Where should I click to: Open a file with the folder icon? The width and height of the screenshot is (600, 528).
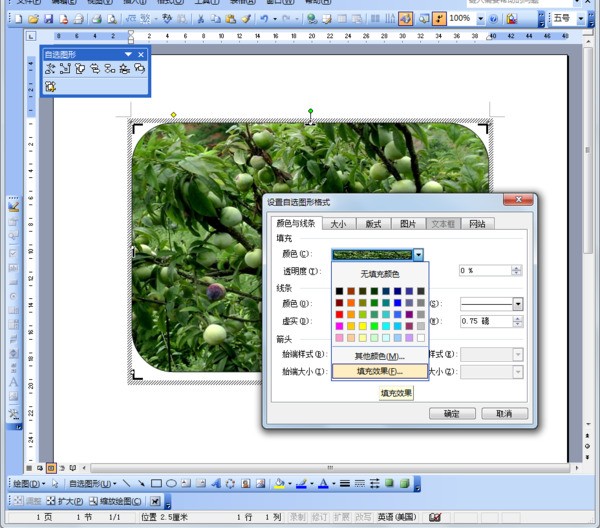pos(33,18)
